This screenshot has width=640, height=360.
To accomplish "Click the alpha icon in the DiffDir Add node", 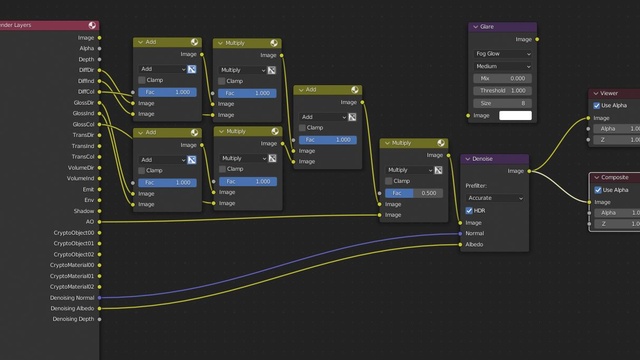I will [192, 69].
